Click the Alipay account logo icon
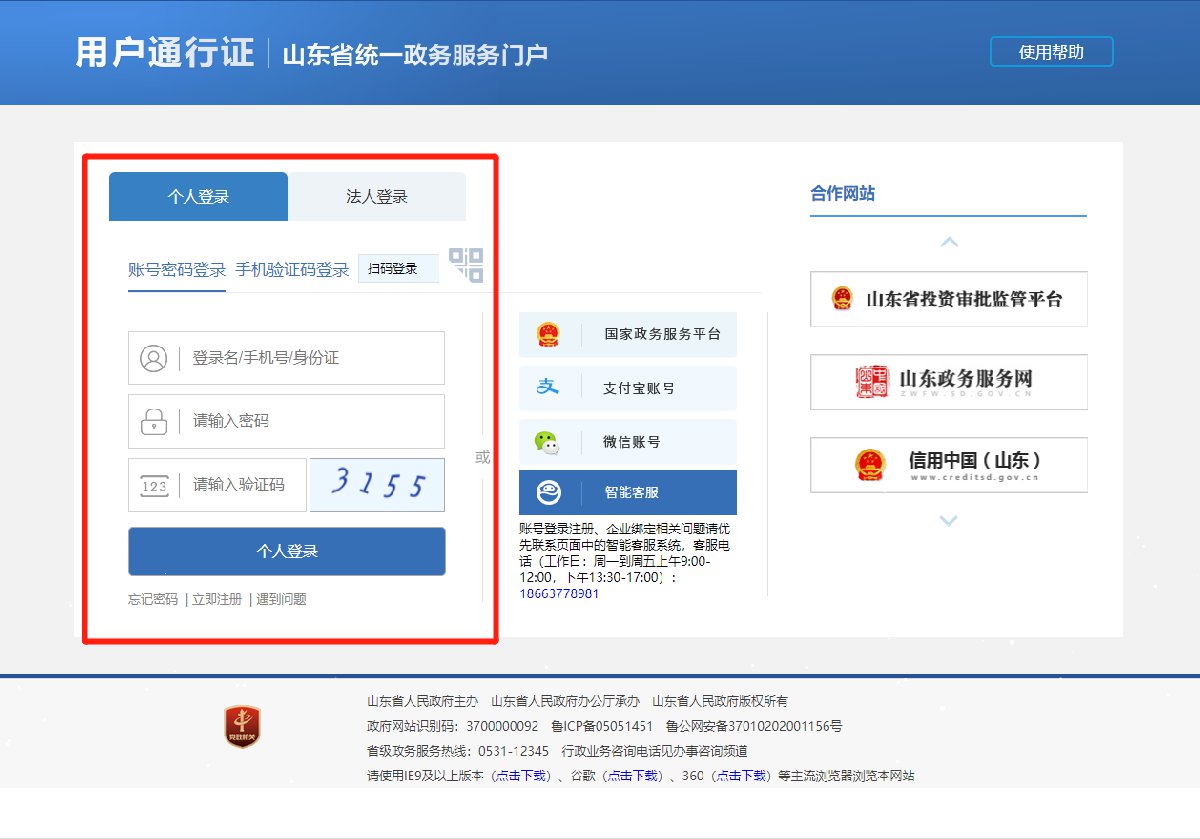 coord(548,387)
